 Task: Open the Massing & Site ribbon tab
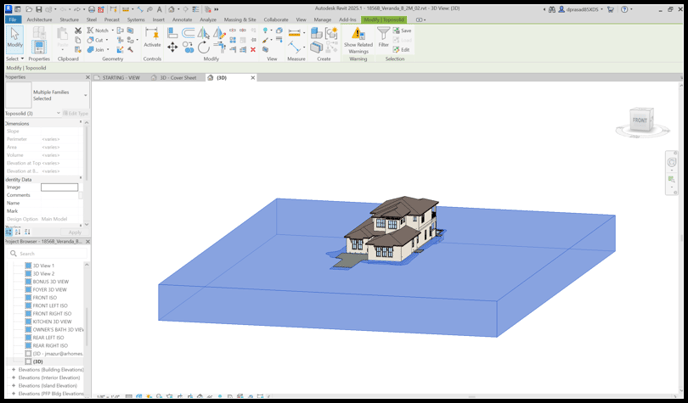(x=240, y=20)
